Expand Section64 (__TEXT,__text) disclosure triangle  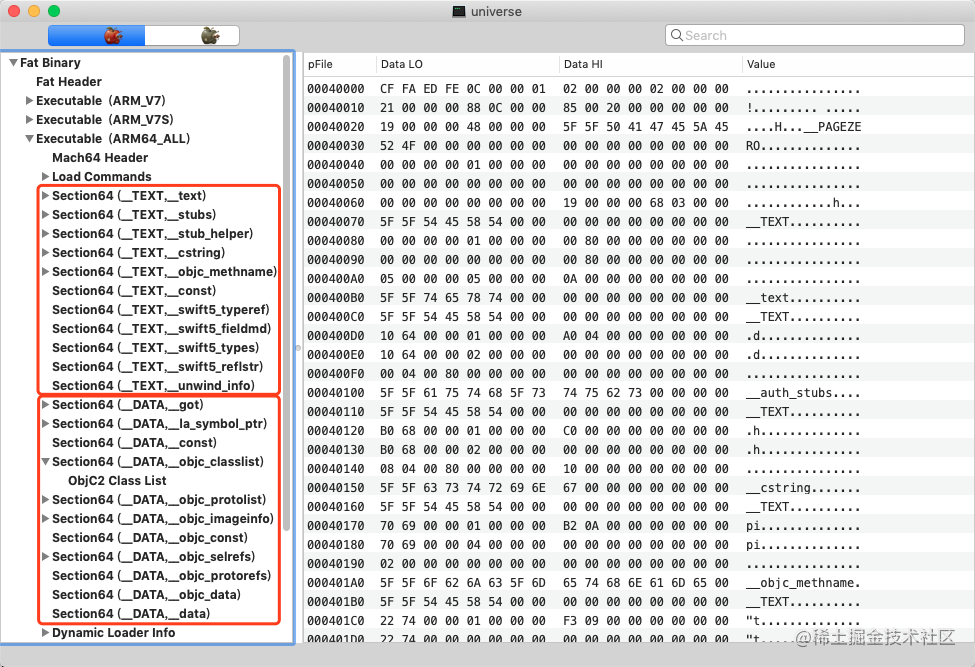point(45,196)
